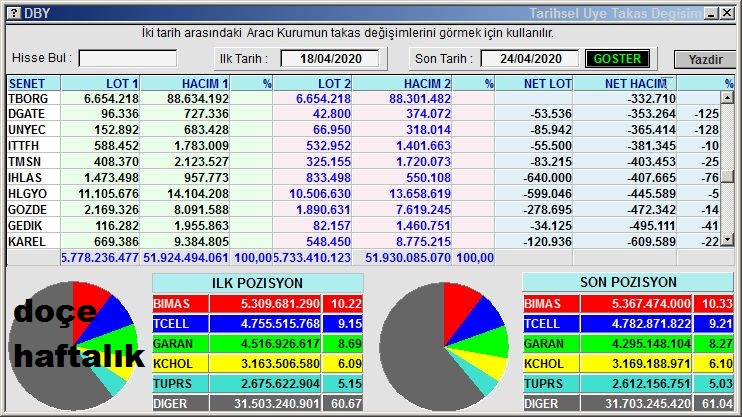Sort by the LOT 2 column header

coord(313,83)
